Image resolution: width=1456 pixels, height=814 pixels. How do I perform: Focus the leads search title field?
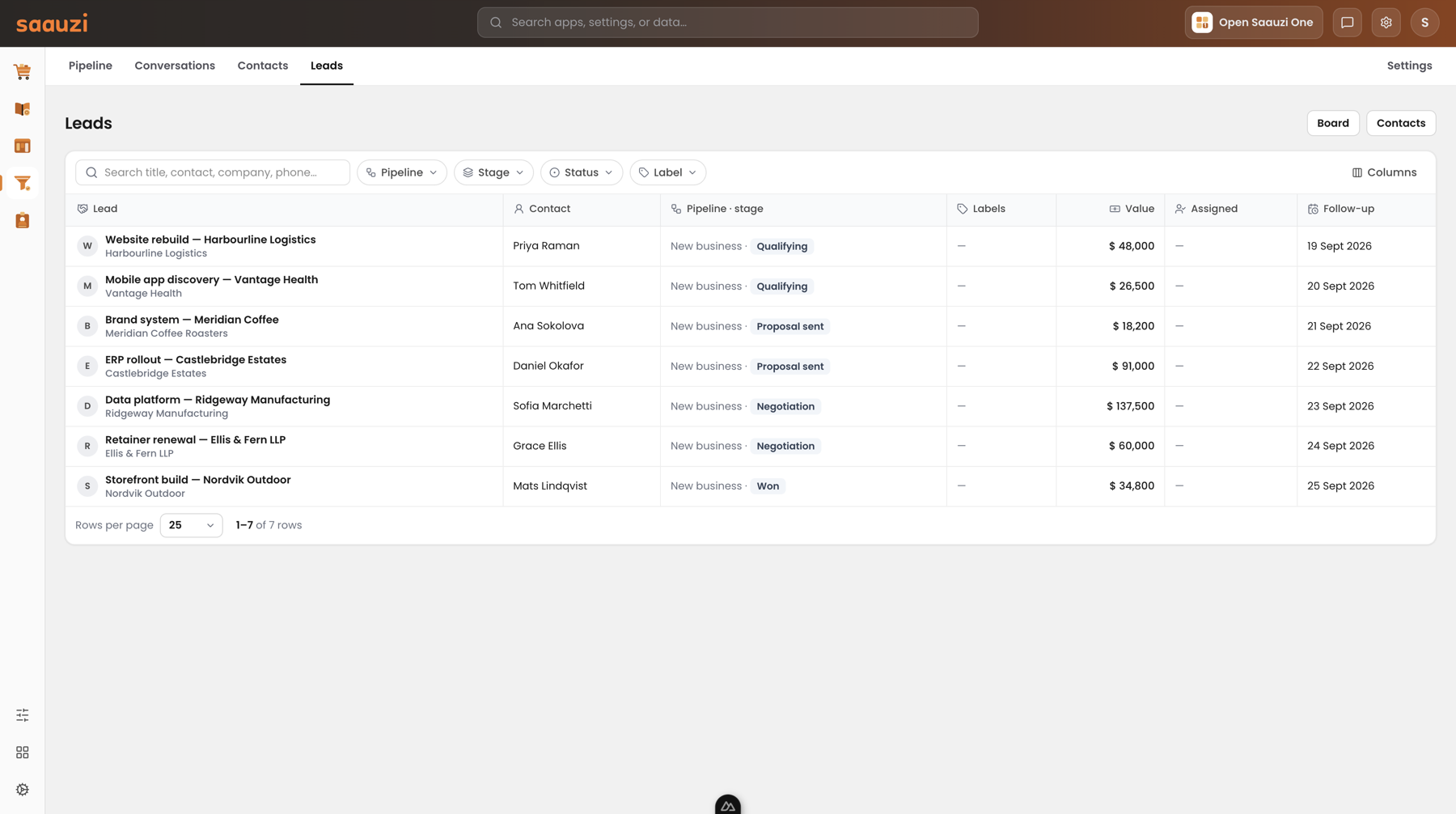[x=213, y=172]
